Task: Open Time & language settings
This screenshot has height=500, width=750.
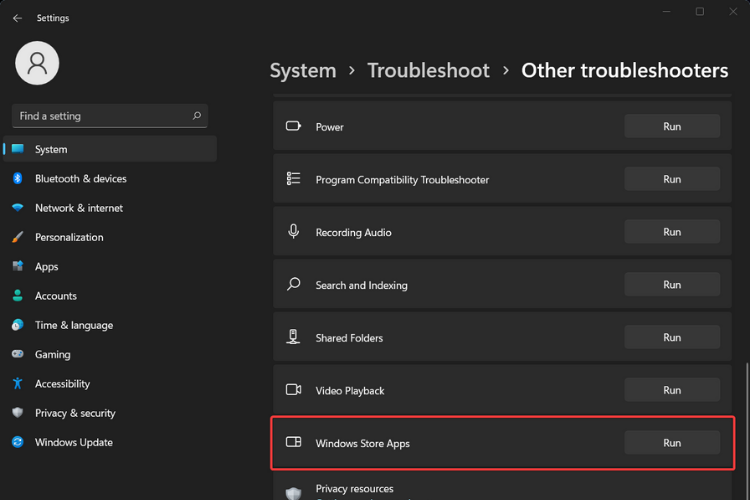Action: [x=110, y=325]
